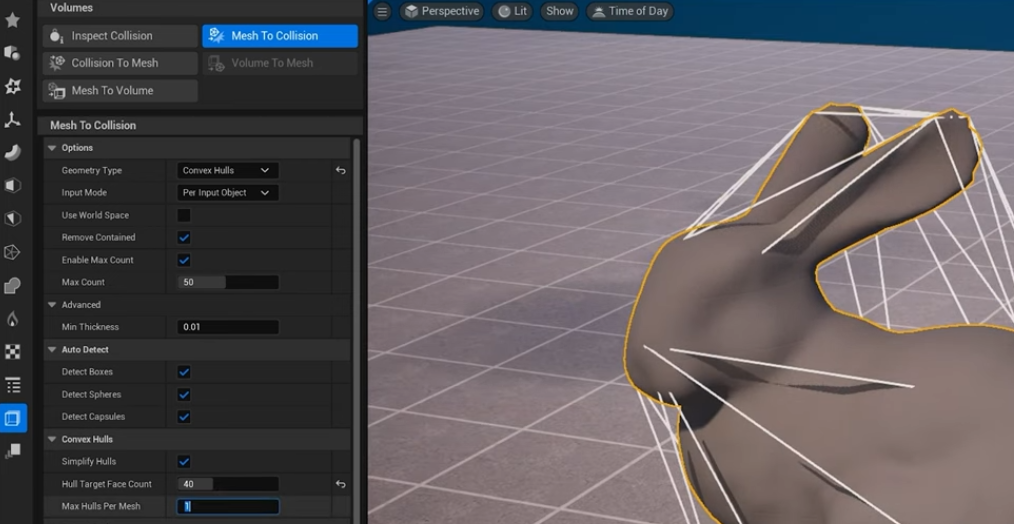Open the wireframe cube category icon

[x=12, y=252]
